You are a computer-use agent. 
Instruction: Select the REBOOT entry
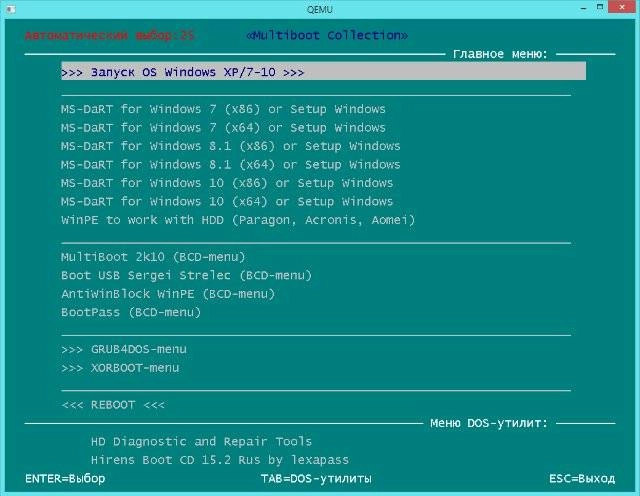click(x=113, y=404)
